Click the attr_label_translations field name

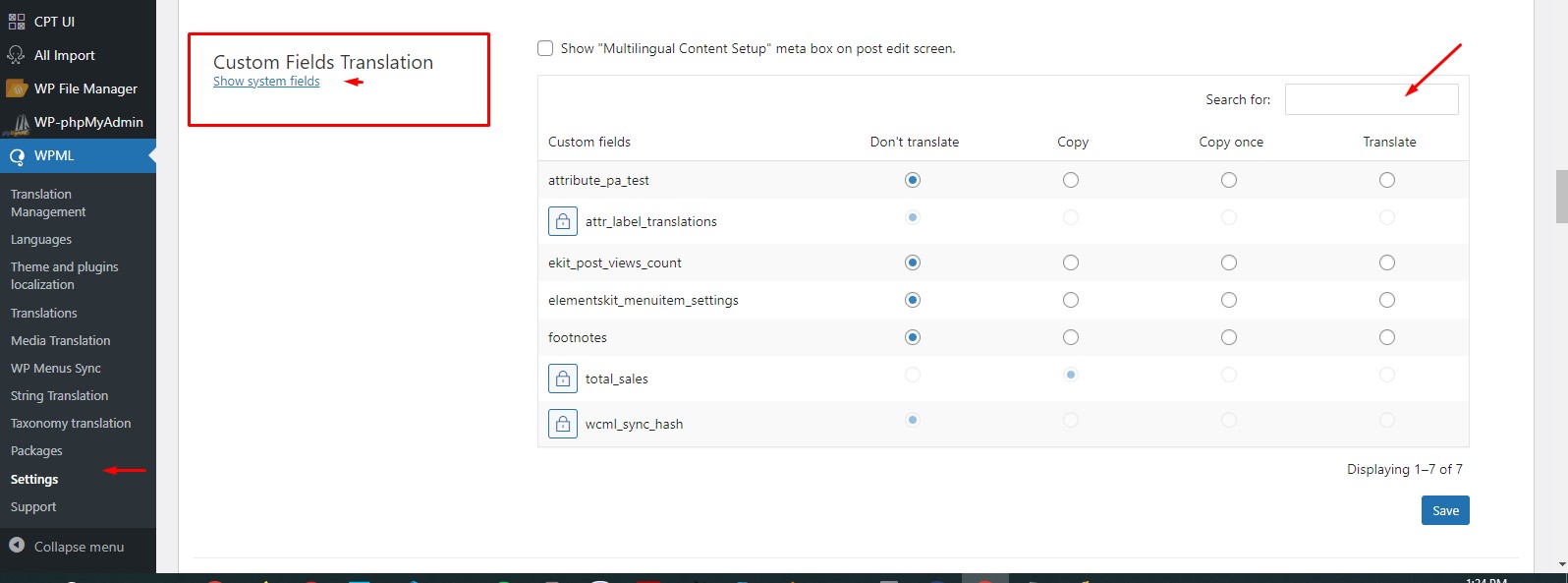coord(651,221)
